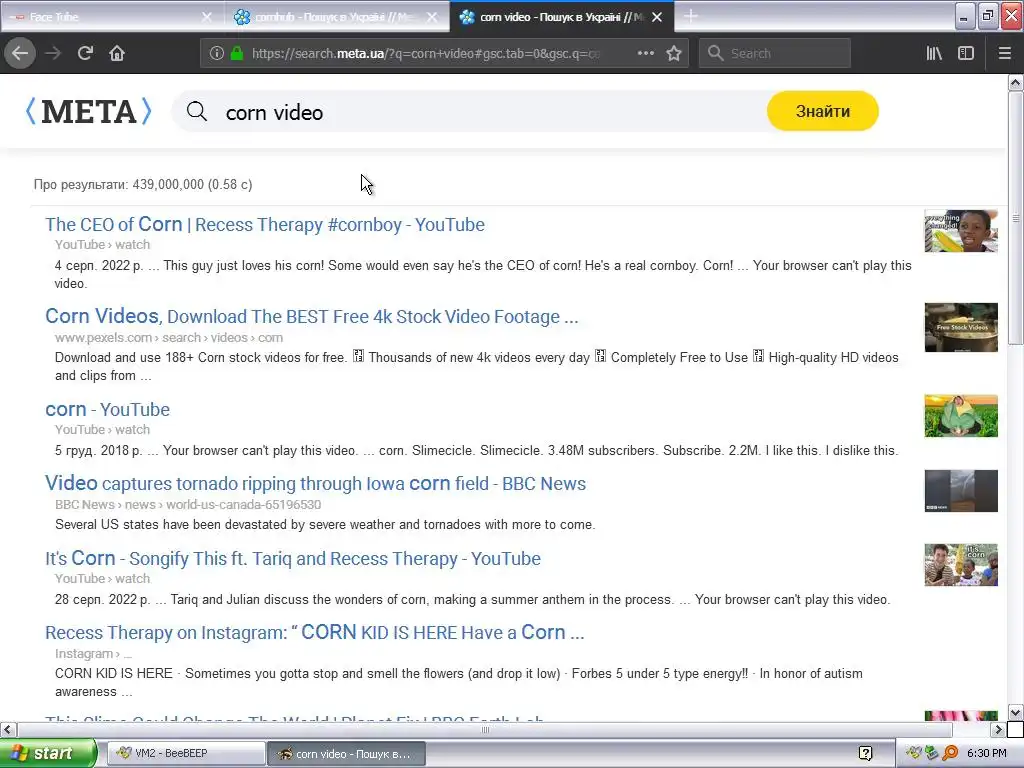Click the magnifier icon in META search box

coord(197,112)
